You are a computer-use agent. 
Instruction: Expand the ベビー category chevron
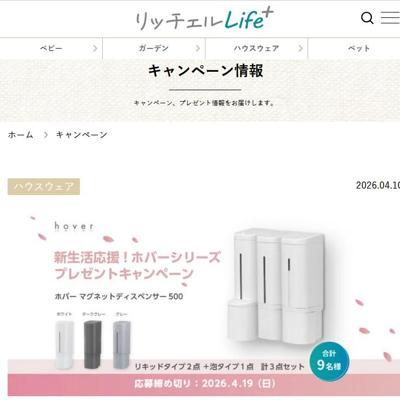[x=95, y=49]
